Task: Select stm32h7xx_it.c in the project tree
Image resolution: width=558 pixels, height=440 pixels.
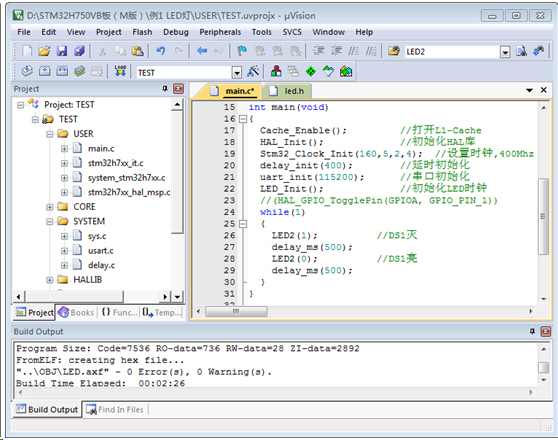Action: coord(115,163)
